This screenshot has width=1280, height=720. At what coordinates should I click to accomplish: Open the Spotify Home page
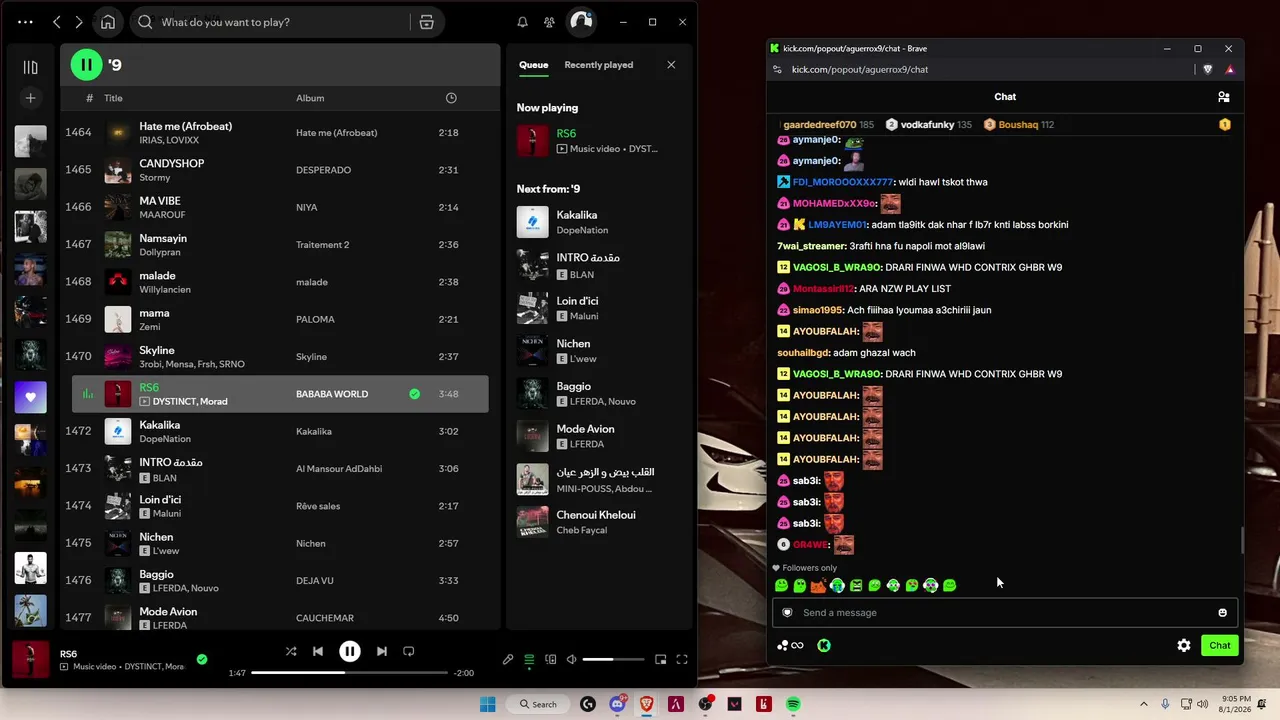click(x=108, y=22)
